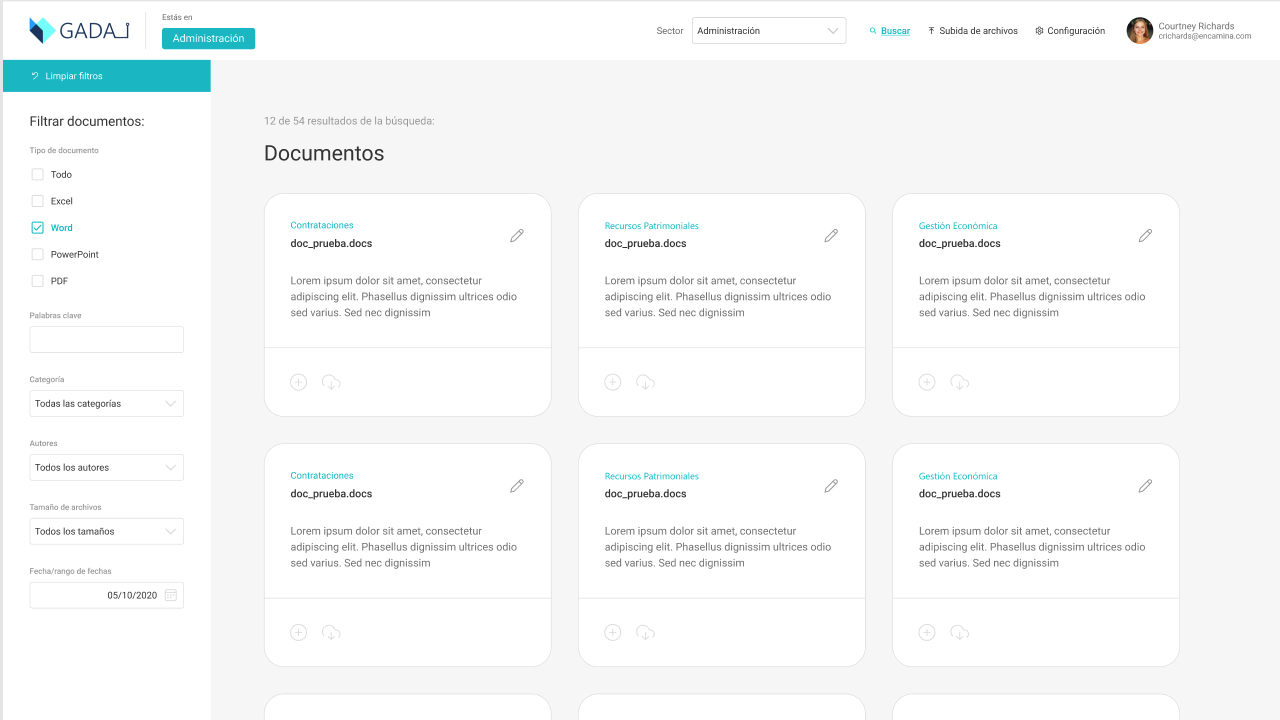
Task: Open the Todas las categorías dropdown
Action: [x=107, y=404]
